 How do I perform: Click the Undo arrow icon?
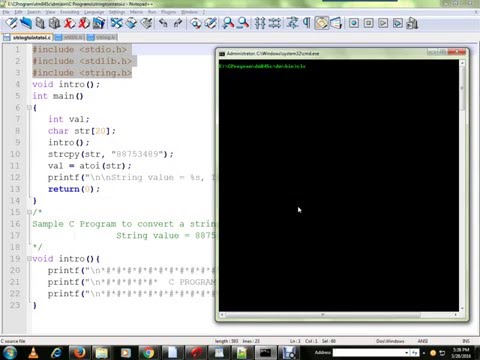click(x=163, y=23)
